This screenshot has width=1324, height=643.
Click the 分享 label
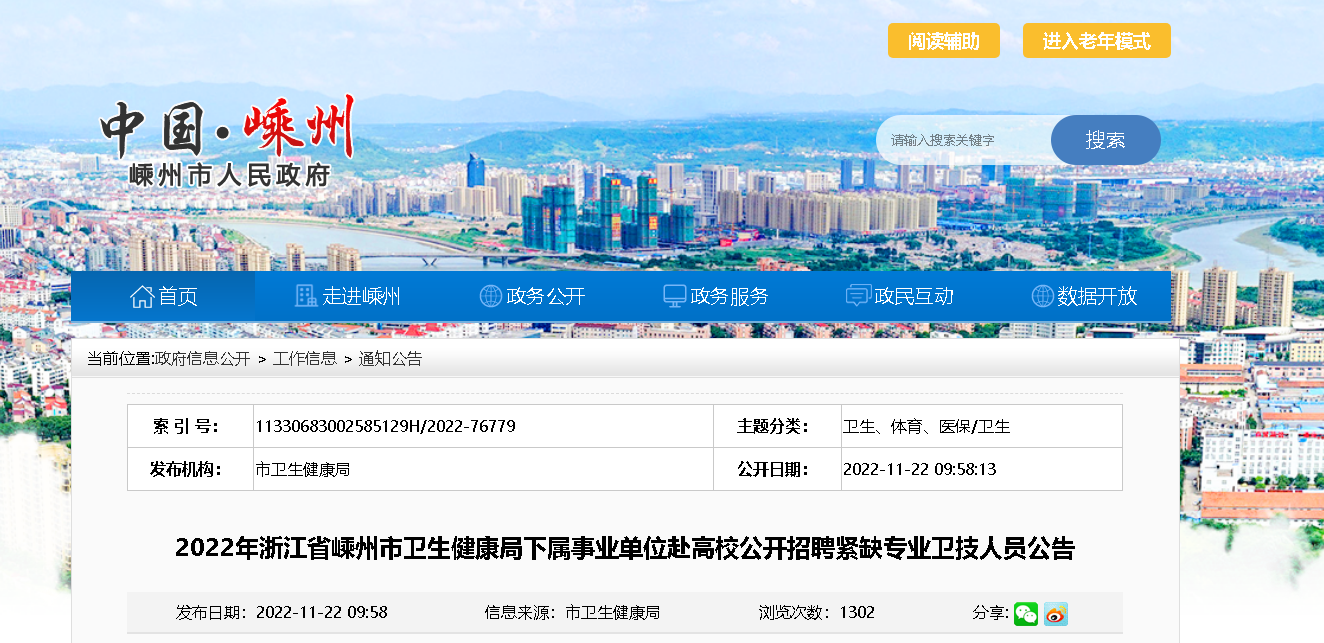click(991, 613)
